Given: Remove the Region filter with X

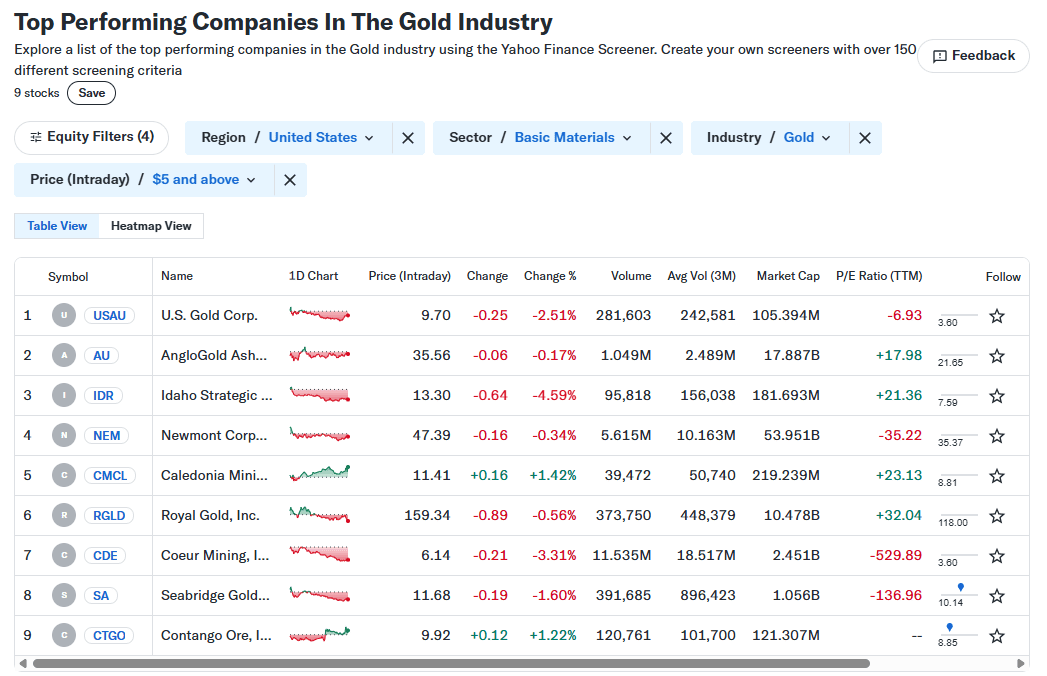Looking at the screenshot, I should tap(408, 138).
